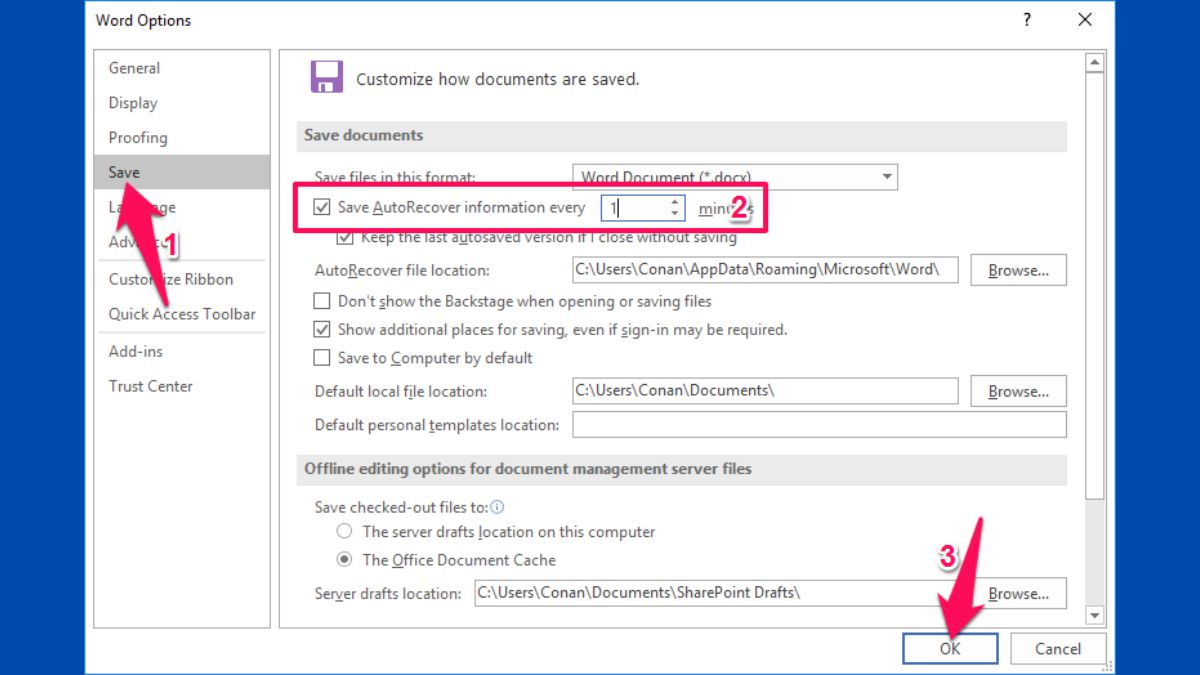Screen dimensions: 1200x675
Task: Disable Show additional places for saving
Action: (x=321, y=329)
